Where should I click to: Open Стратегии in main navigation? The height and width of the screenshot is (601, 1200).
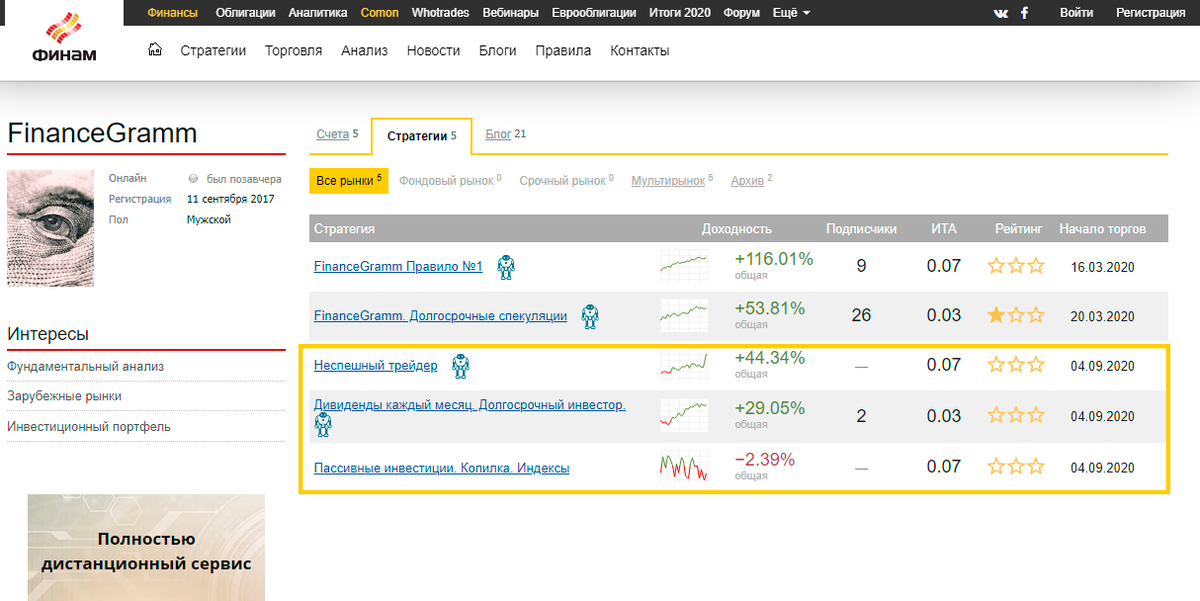point(213,50)
